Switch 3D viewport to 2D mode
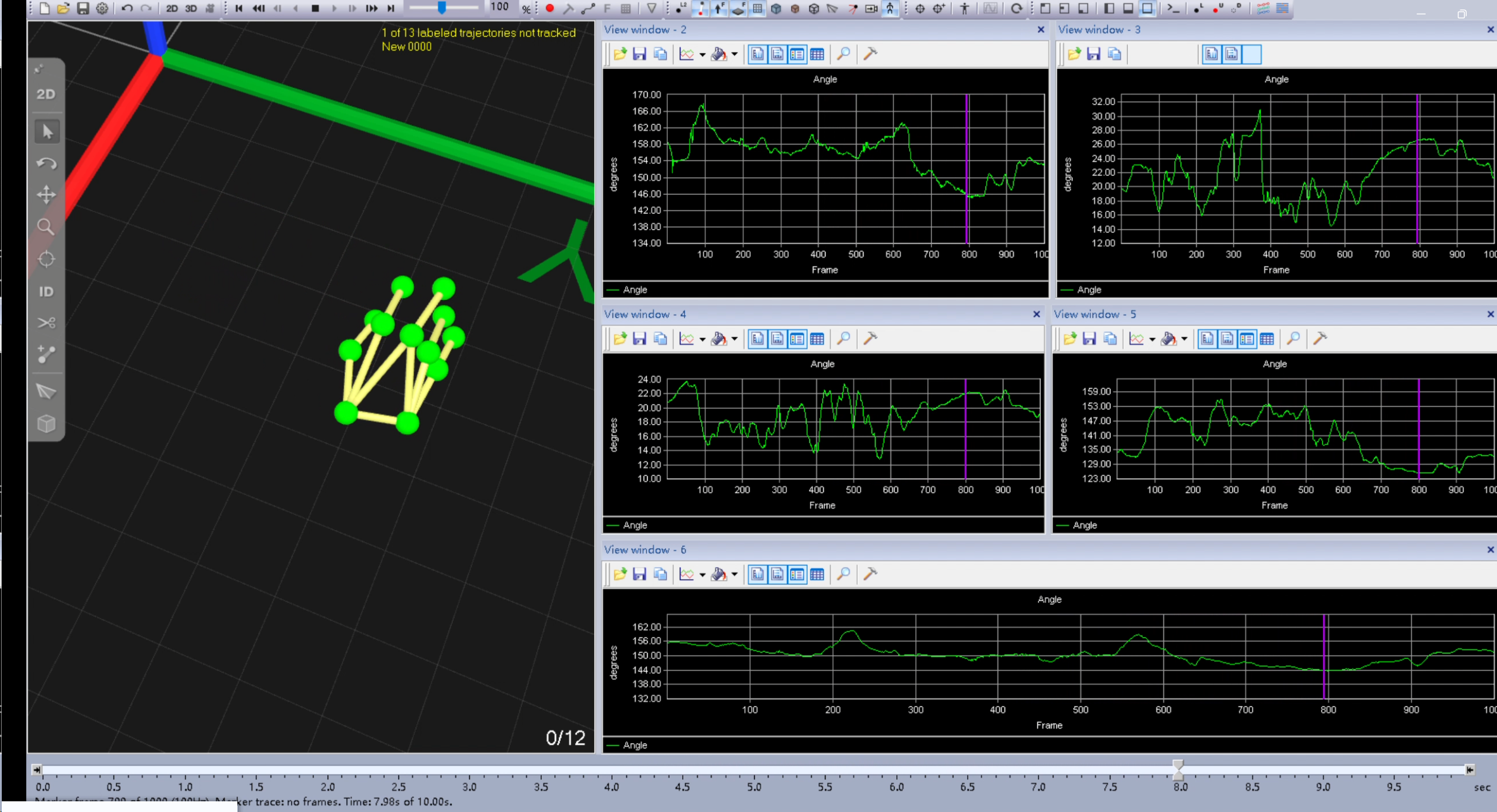Screen dimensions: 1497x812 coord(46,94)
